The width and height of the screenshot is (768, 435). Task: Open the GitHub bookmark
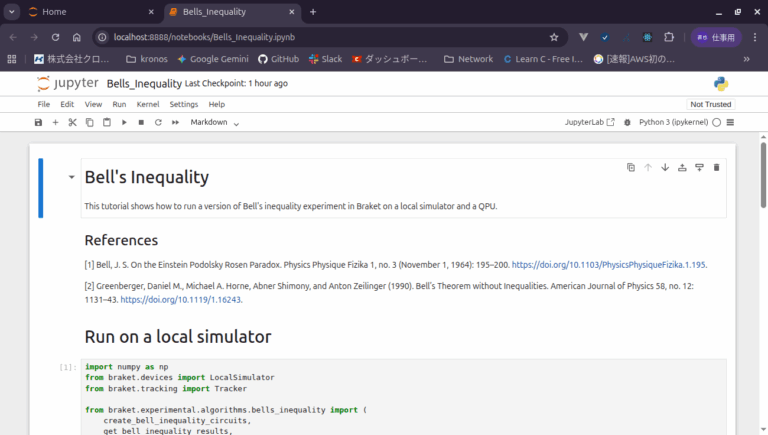point(278,59)
